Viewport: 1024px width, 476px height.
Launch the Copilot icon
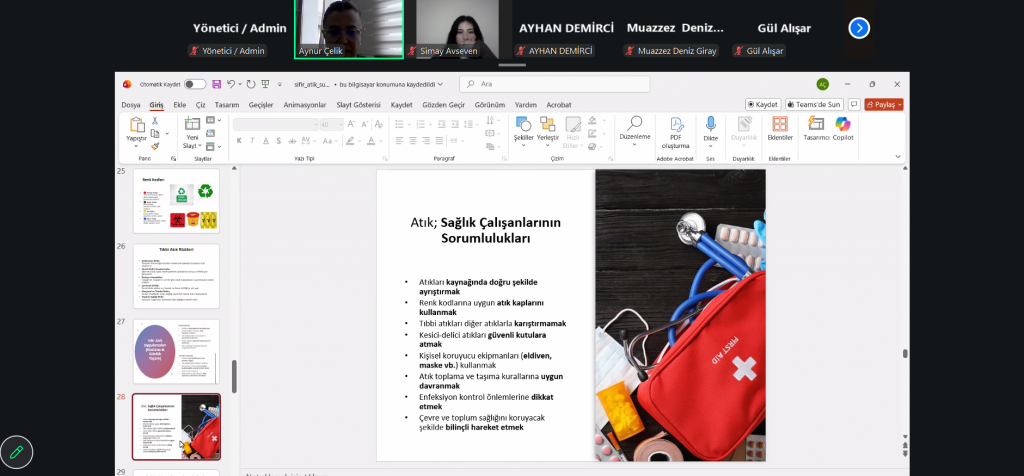coord(843,124)
